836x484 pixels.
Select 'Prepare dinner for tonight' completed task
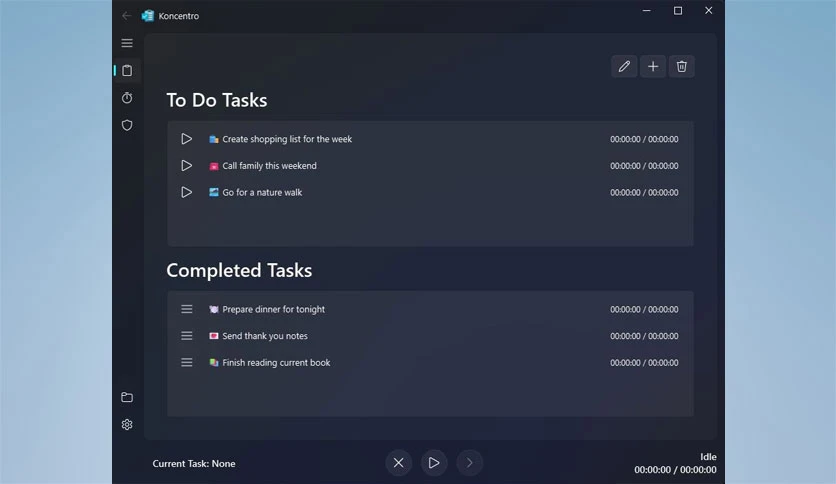(x=430, y=309)
